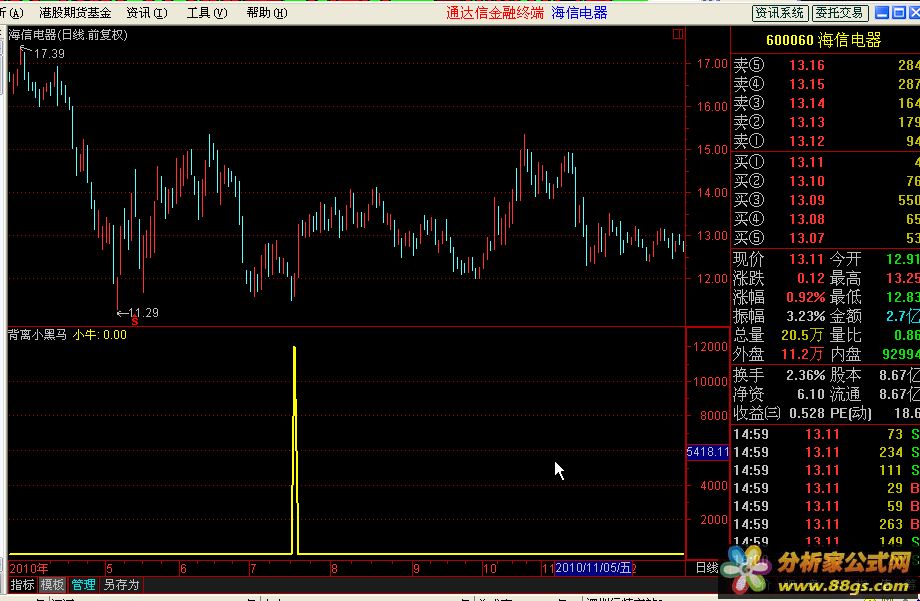The image size is (920, 601).
Task: Click the 委托交易 button
Action: click(840, 13)
